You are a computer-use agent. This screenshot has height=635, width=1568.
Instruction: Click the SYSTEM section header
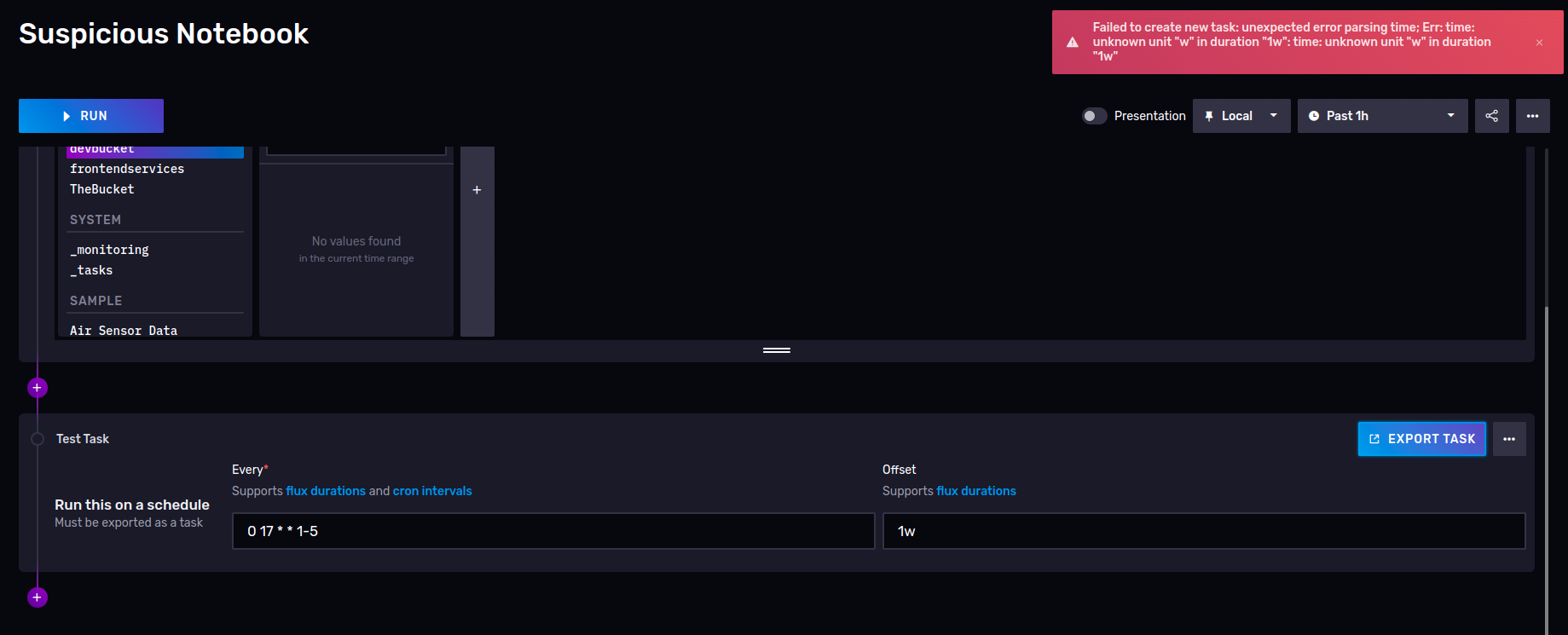tap(95, 220)
